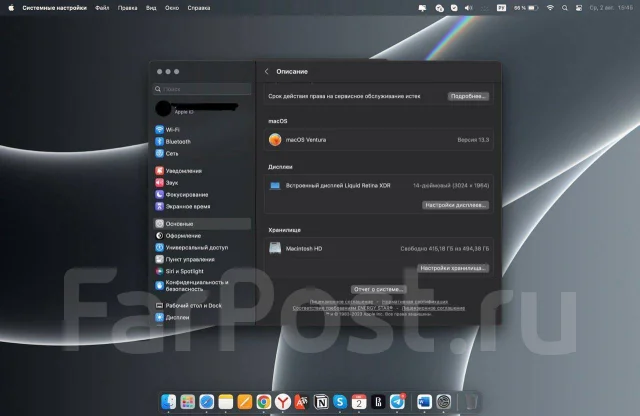Click System Settings icon in the Dock

pyautogui.click(x=443, y=402)
